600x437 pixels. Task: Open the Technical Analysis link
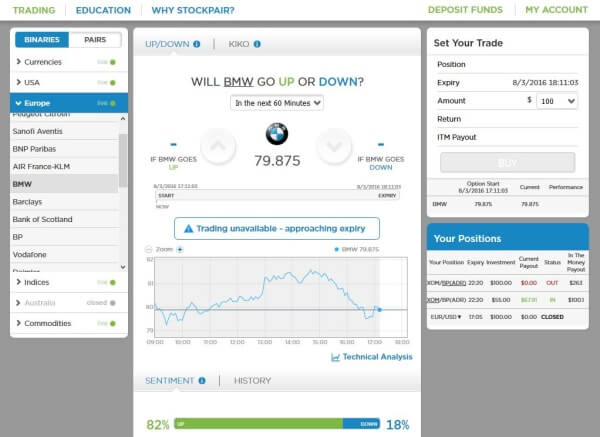[x=377, y=357]
